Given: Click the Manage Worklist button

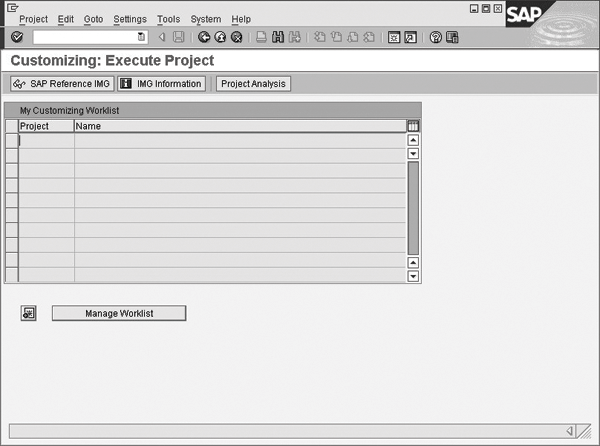Looking at the screenshot, I should 119,313.
